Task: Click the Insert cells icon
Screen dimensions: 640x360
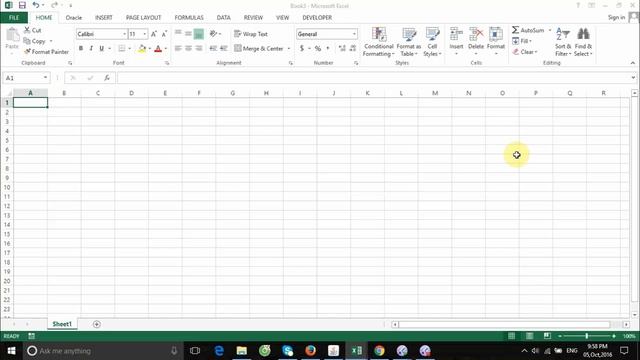Action: click(x=456, y=34)
